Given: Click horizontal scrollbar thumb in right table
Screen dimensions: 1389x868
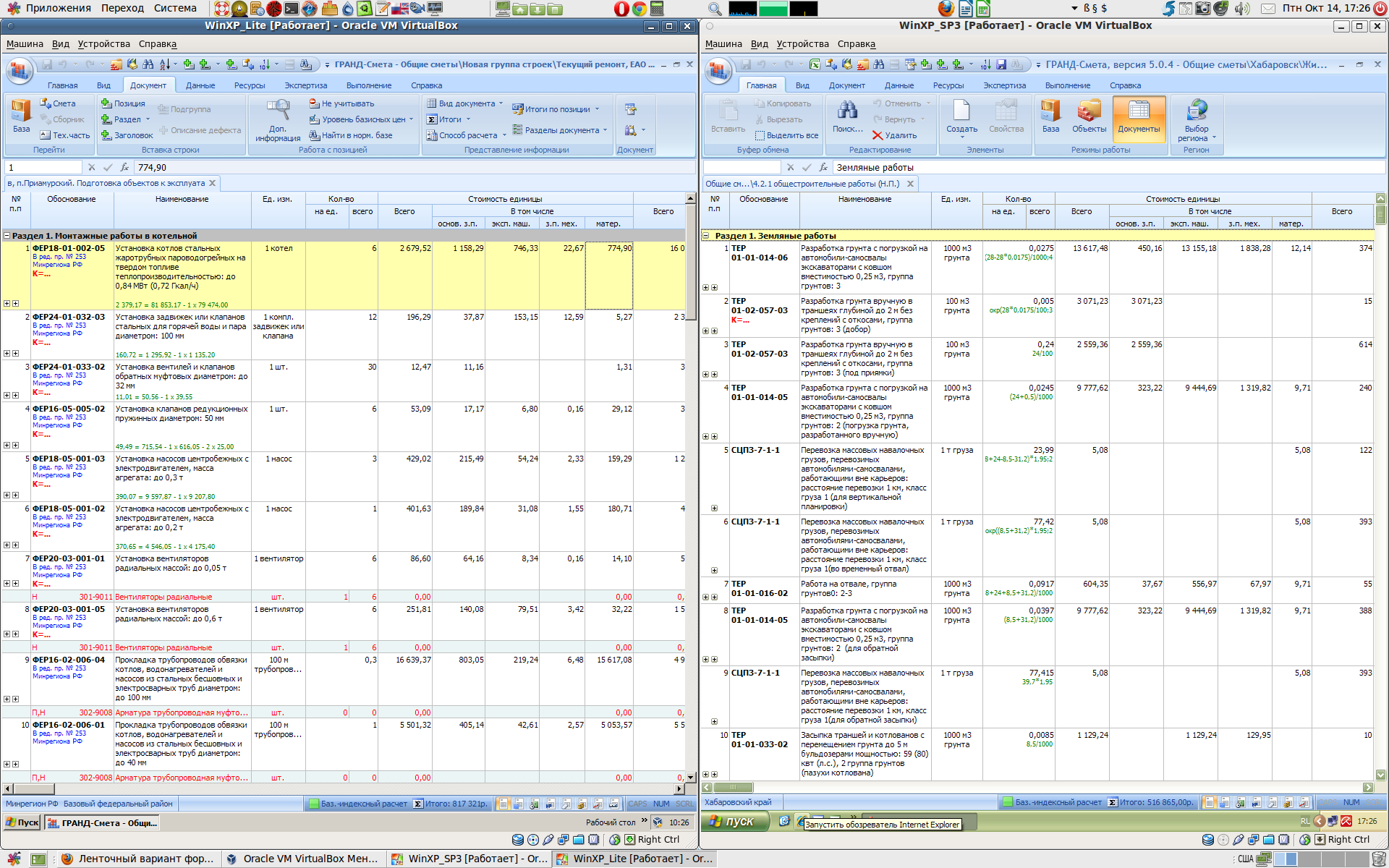Looking at the screenshot, I should click(x=732, y=788).
